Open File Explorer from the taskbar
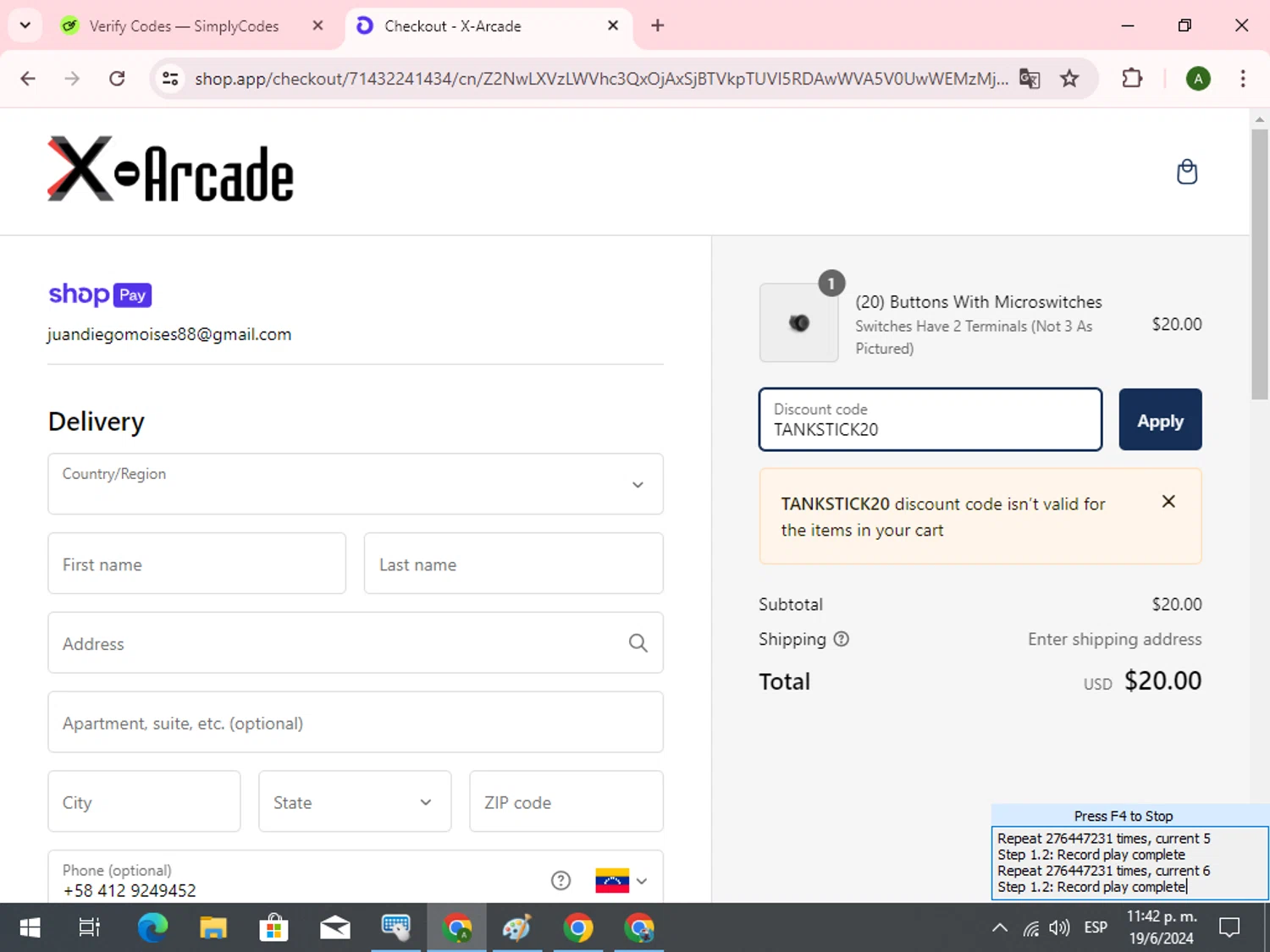Viewport: 1270px width, 952px height. click(x=213, y=928)
